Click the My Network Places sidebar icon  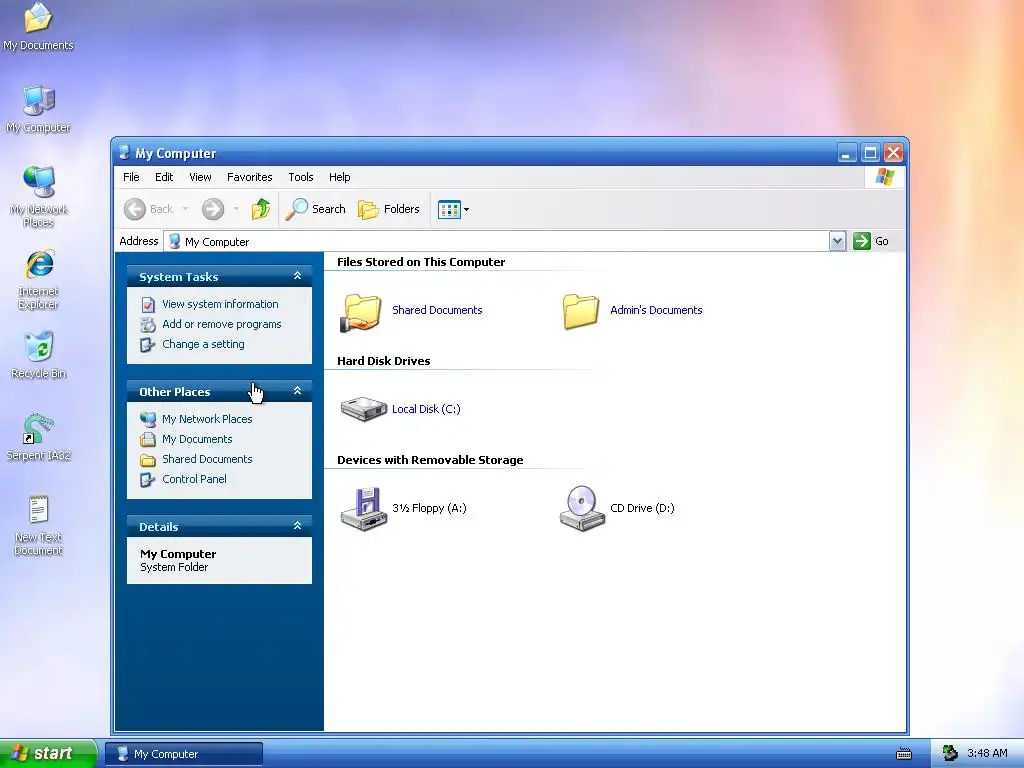148,419
